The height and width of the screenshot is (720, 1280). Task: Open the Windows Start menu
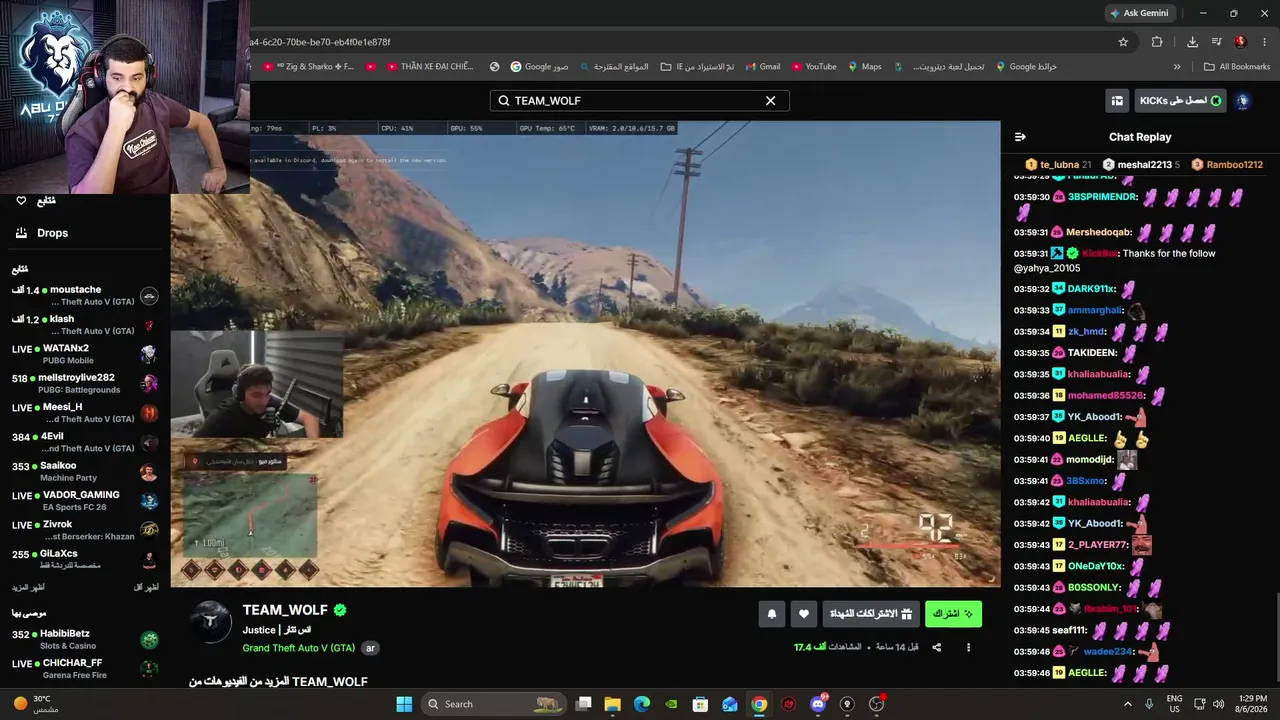[x=404, y=704]
